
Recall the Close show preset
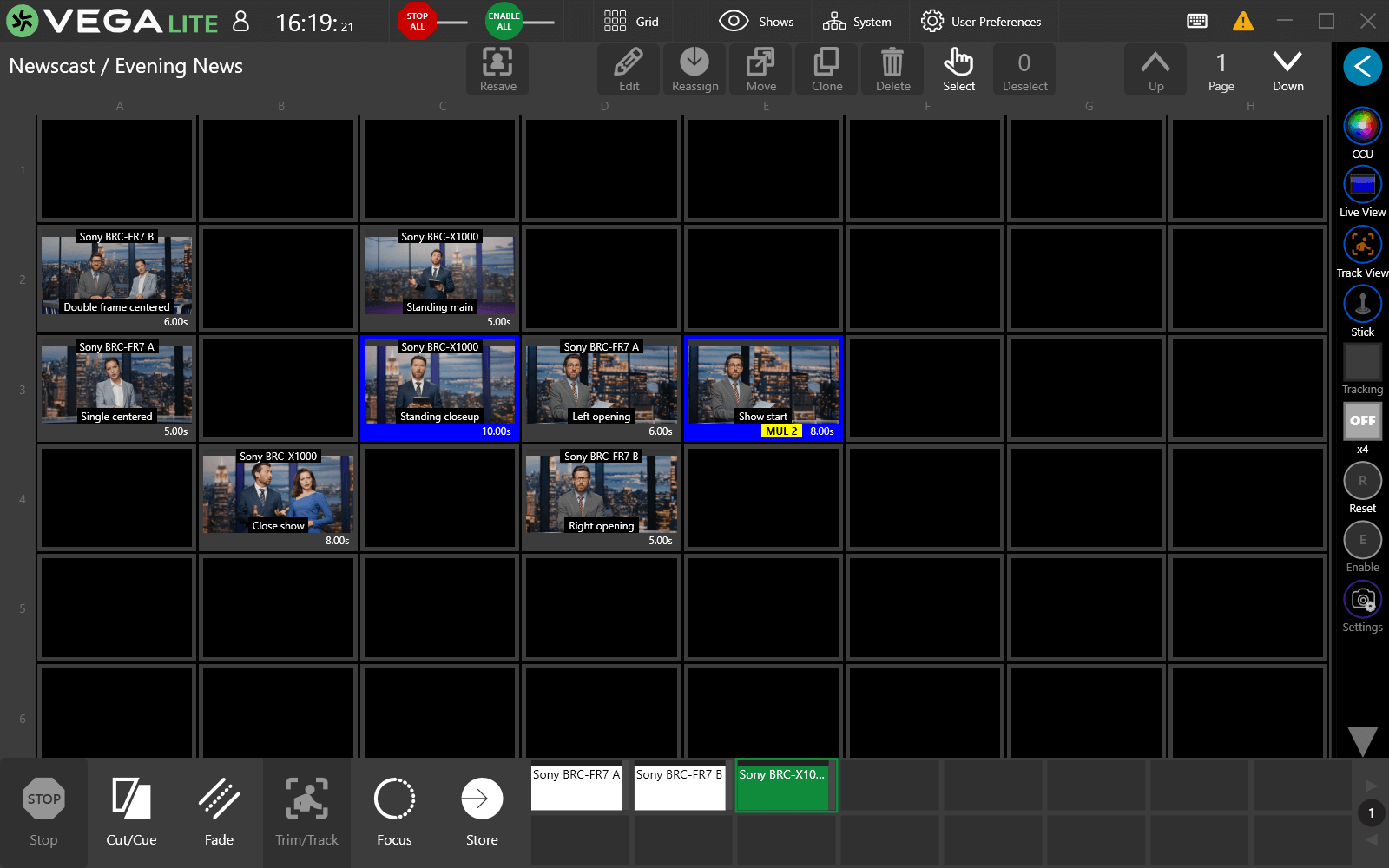pos(278,498)
